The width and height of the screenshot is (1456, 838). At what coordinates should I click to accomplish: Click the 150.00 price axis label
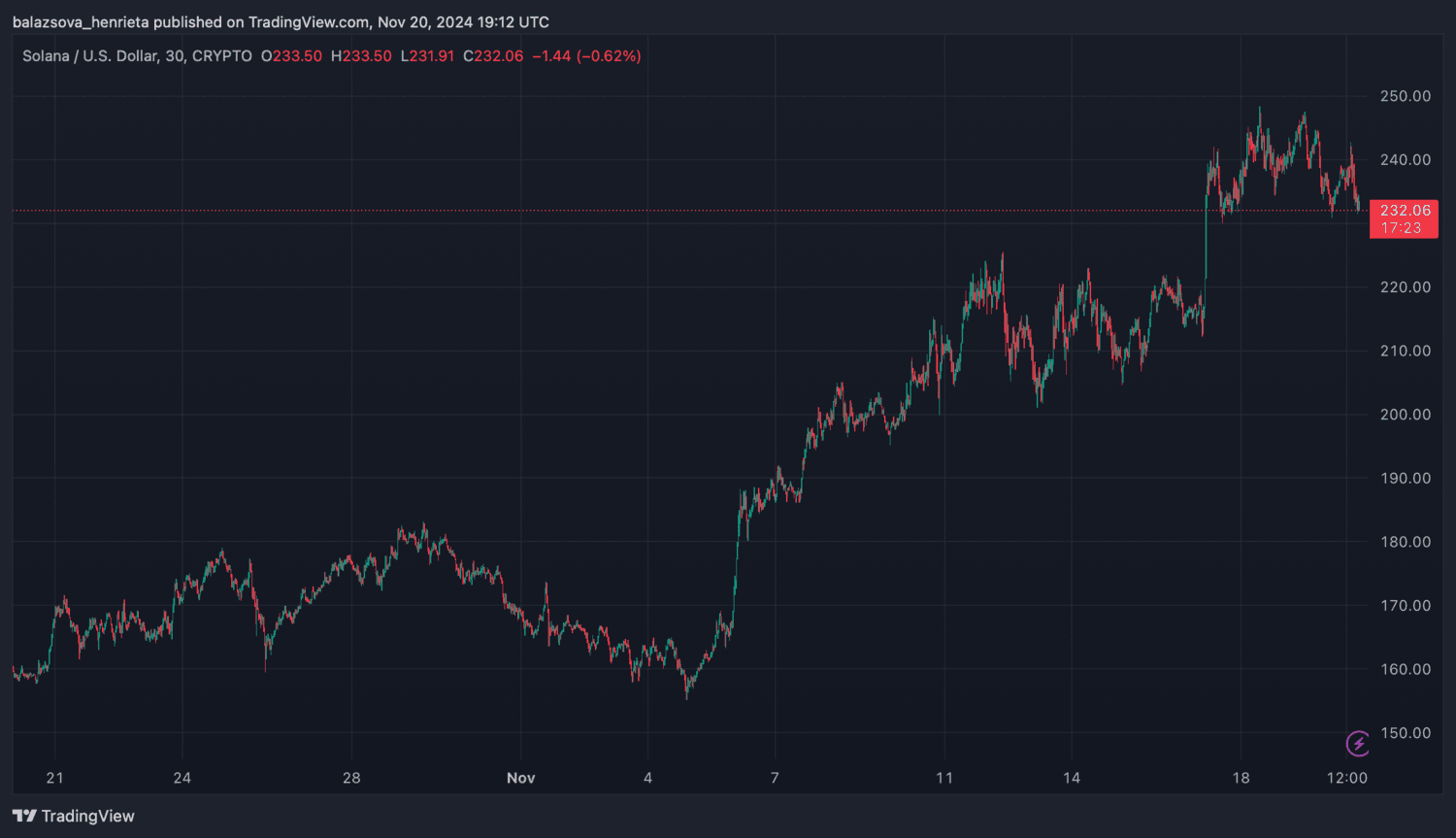1405,733
